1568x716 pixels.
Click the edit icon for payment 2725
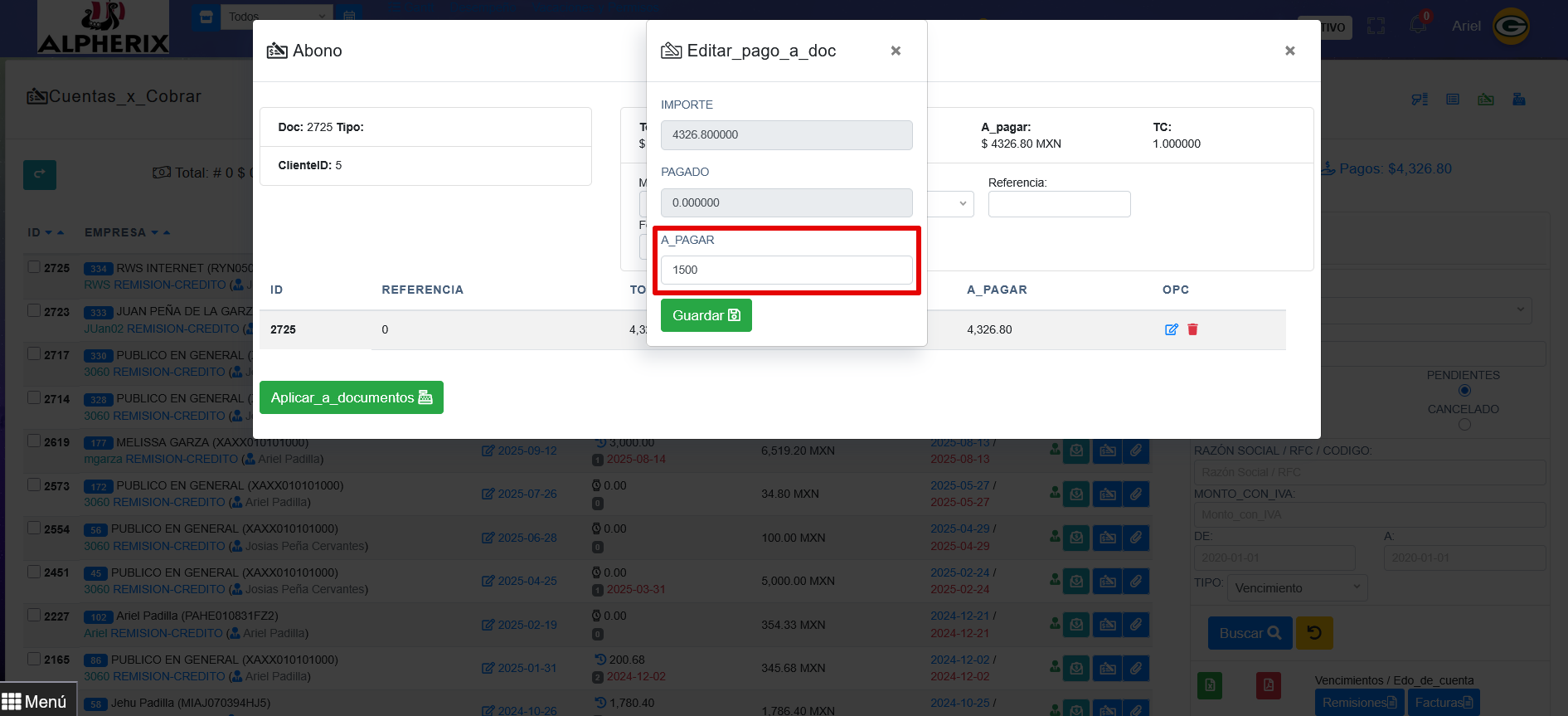[1171, 329]
